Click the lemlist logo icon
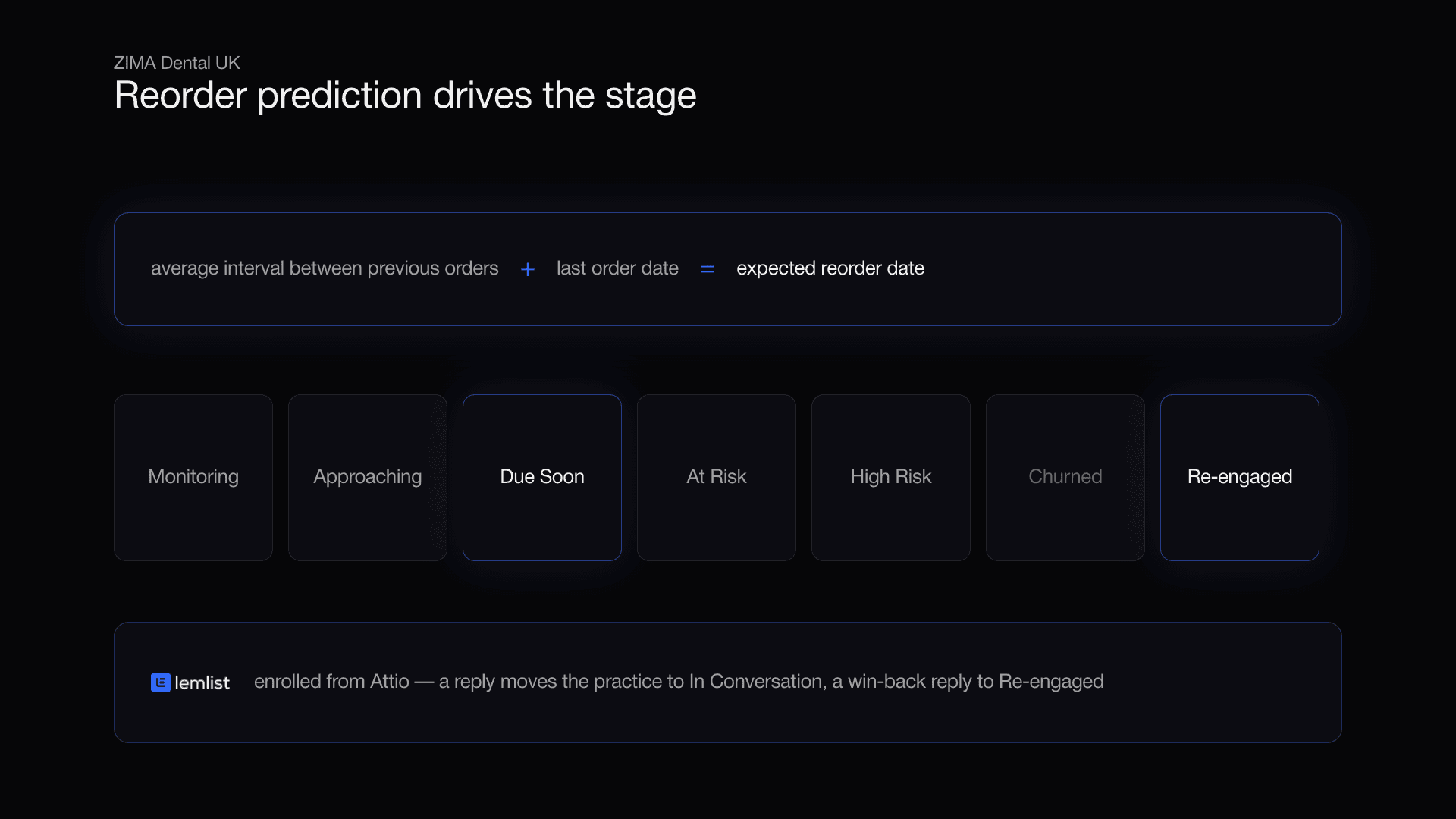The width and height of the screenshot is (1456, 819). point(161,682)
